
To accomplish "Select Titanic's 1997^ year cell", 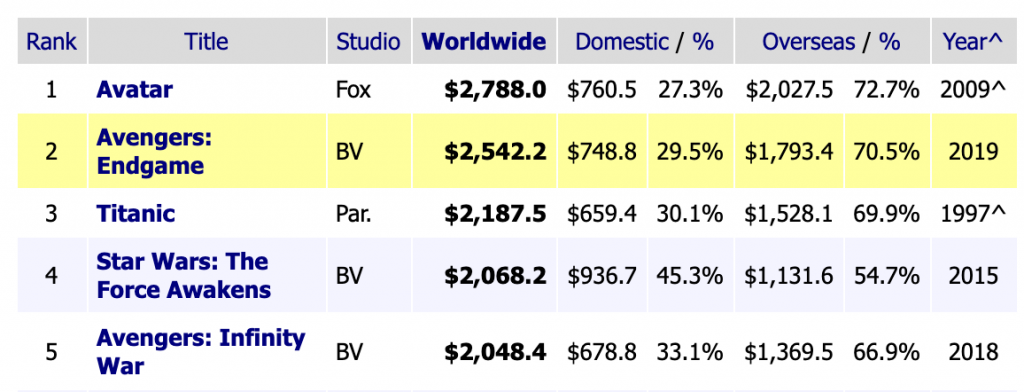I will [x=974, y=214].
